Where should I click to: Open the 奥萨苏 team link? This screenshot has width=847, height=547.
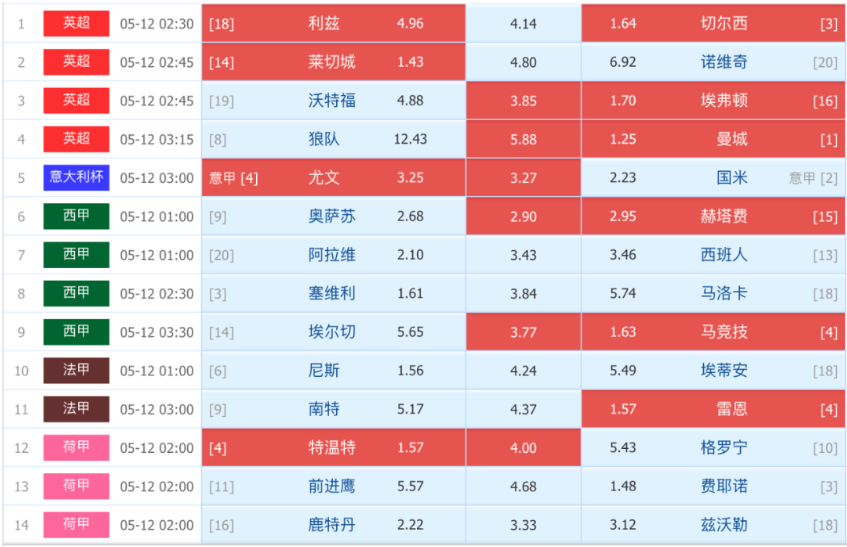(332, 217)
